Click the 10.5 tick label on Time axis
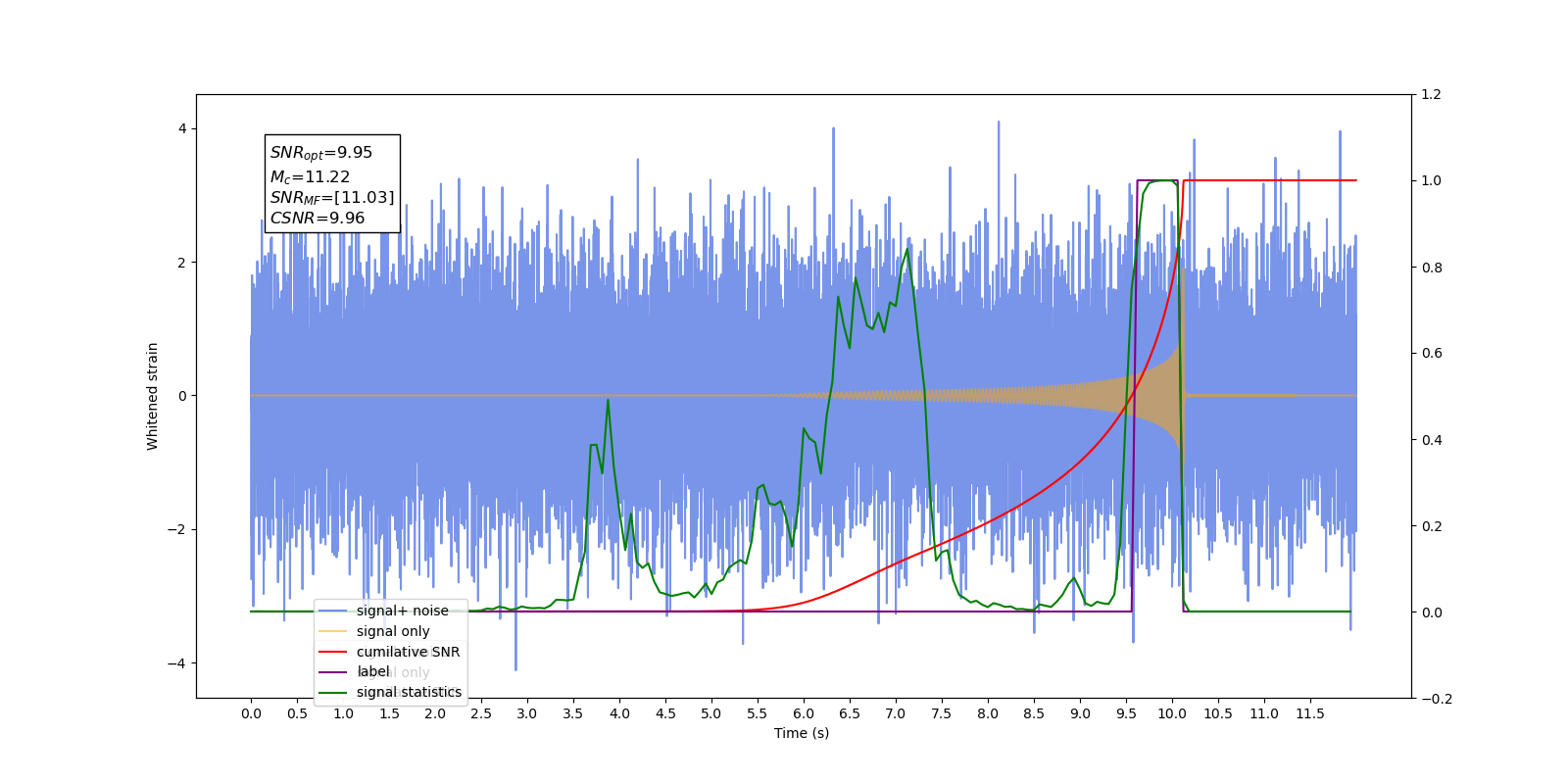Screen dimensions: 1568x784 [1218, 713]
